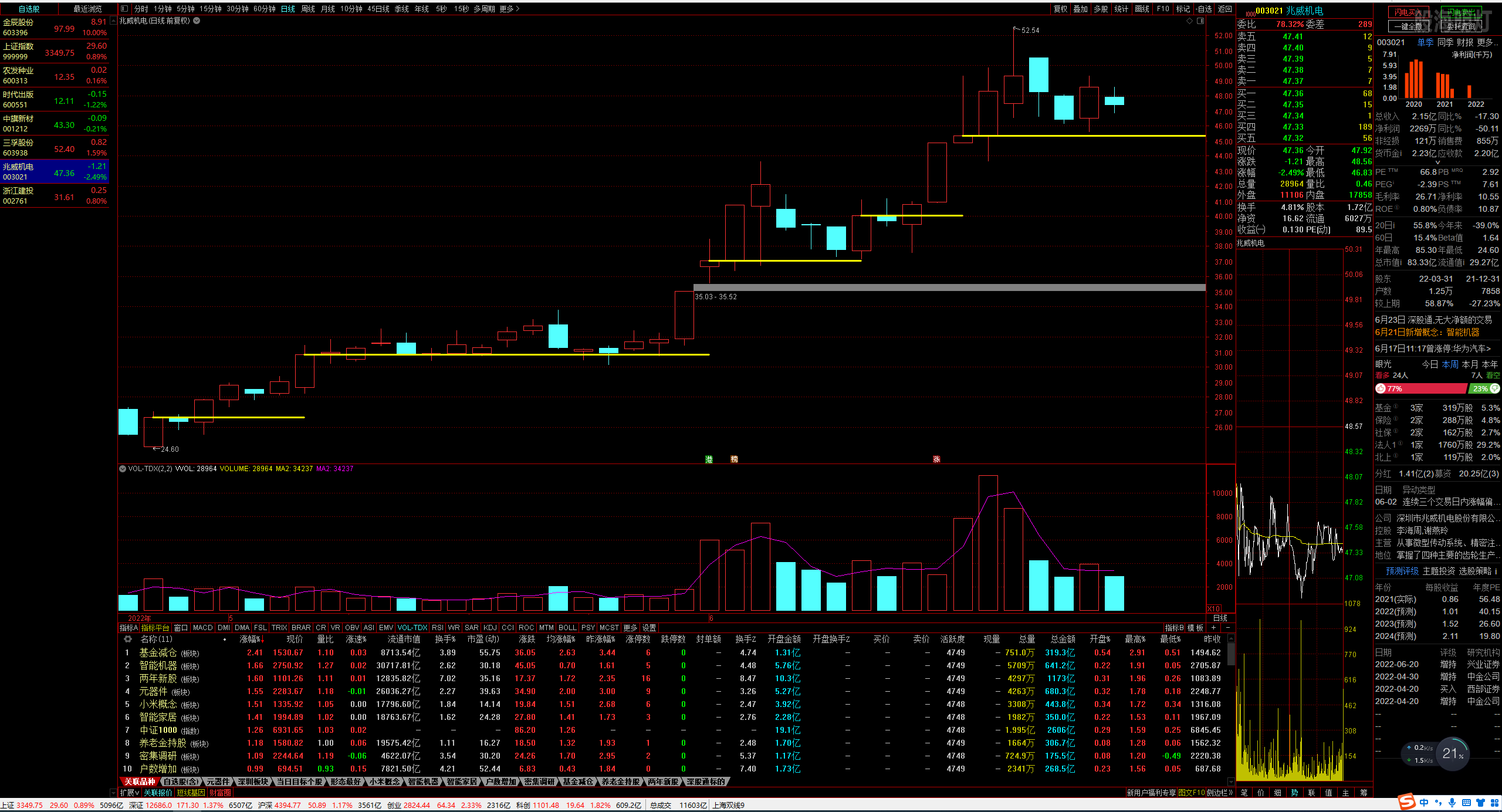Open the Sogou skin shirt icon
Screen dimensions: 1502x812
click(x=1480, y=803)
